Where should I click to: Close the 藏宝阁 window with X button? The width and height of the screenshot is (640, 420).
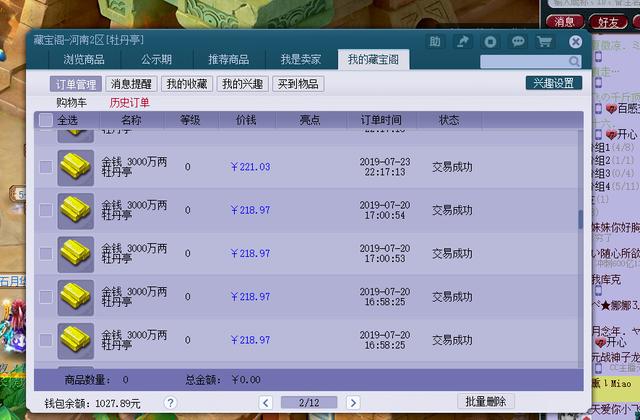point(576,42)
